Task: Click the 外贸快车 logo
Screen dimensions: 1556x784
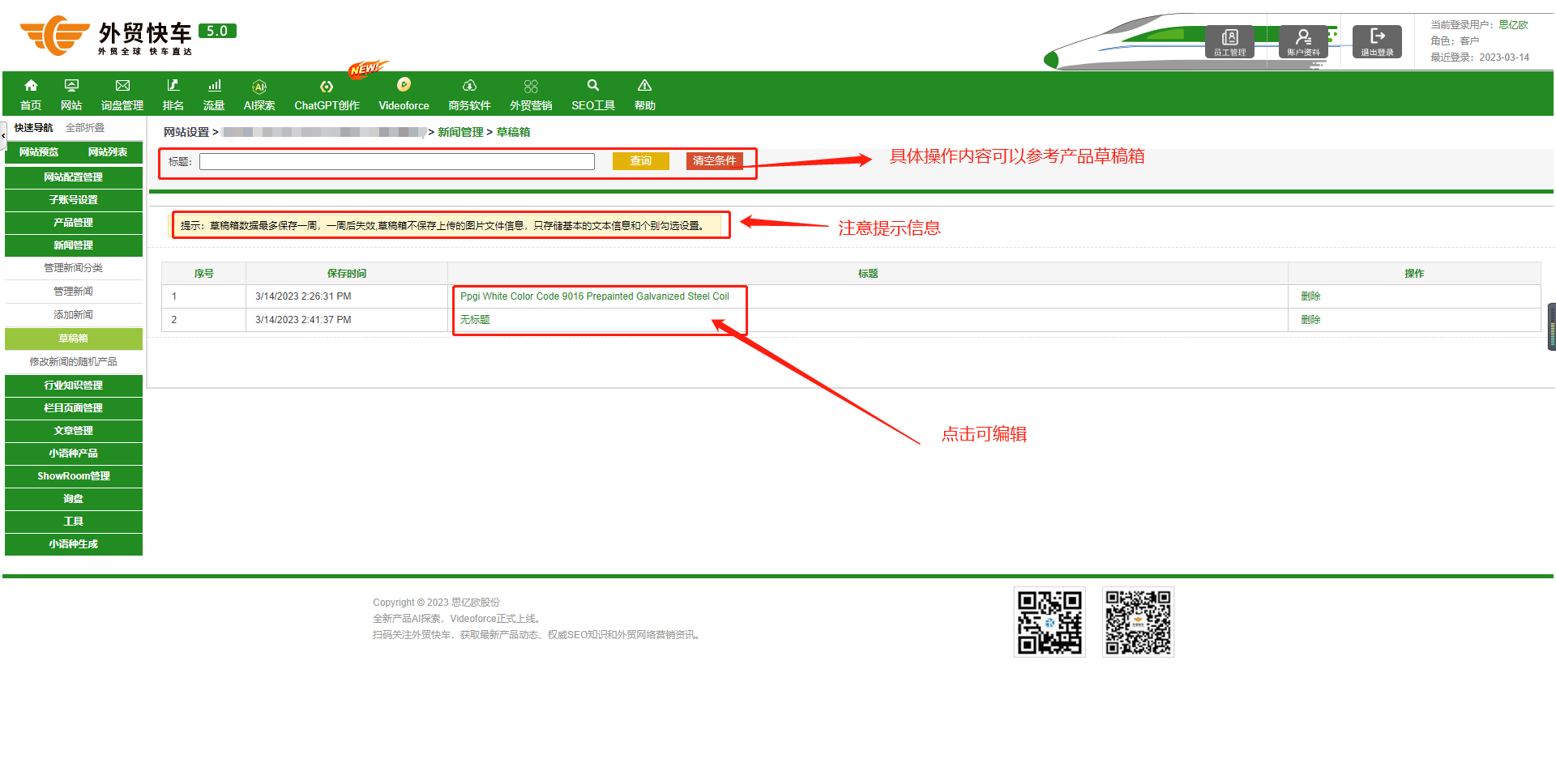Action: (x=128, y=36)
